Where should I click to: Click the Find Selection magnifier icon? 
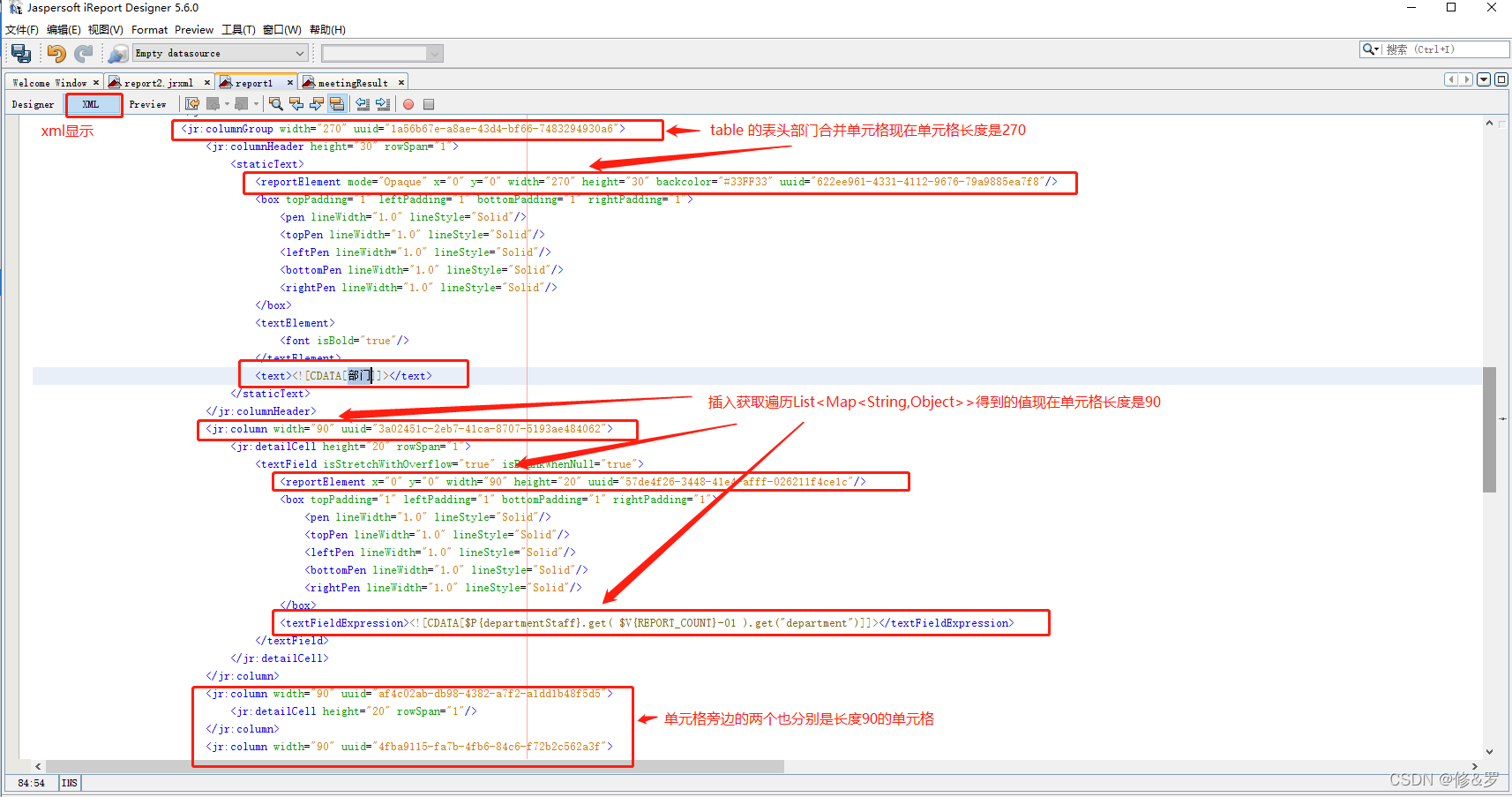[x=275, y=103]
